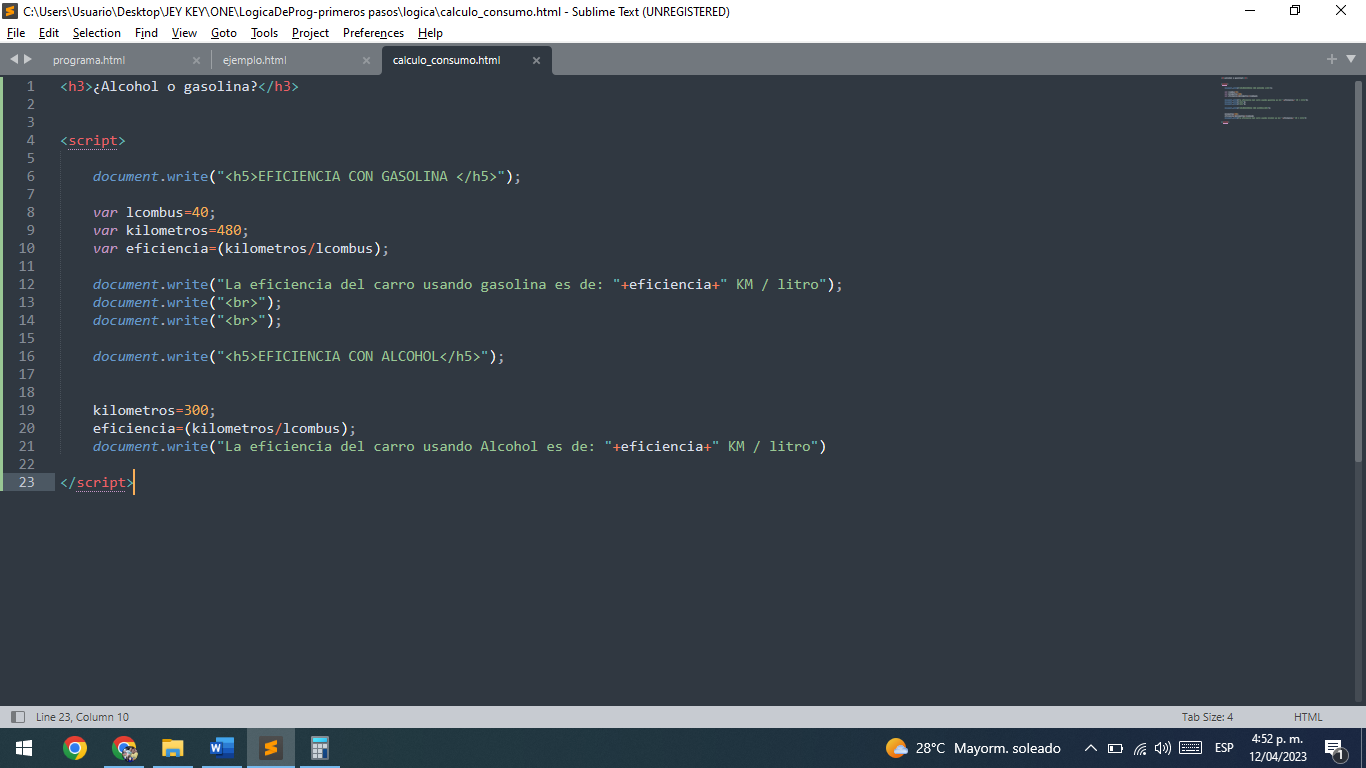Screen dimensions: 1366x768
Task: Open the tab list dropdown arrow
Action: [x=1351, y=59]
